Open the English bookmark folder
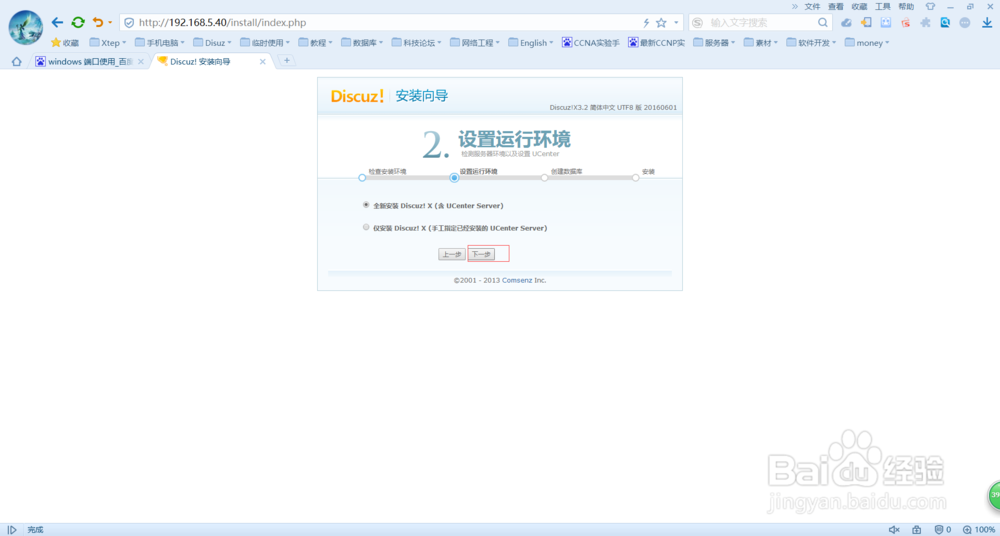This screenshot has height=536, width=1000. [531, 43]
